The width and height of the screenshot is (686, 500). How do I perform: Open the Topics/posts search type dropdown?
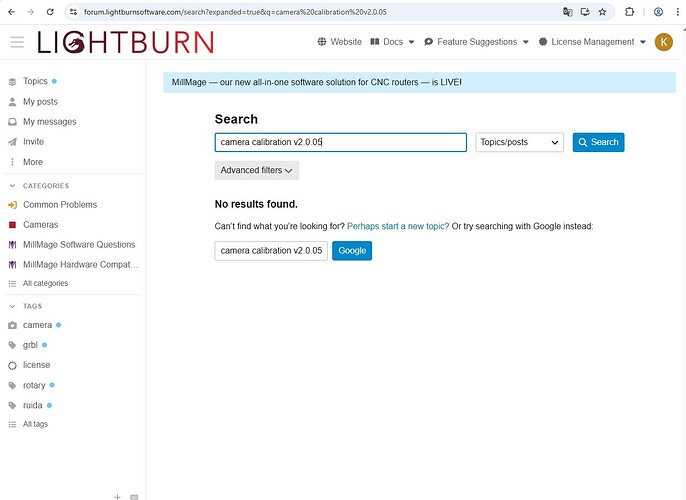[519, 142]
